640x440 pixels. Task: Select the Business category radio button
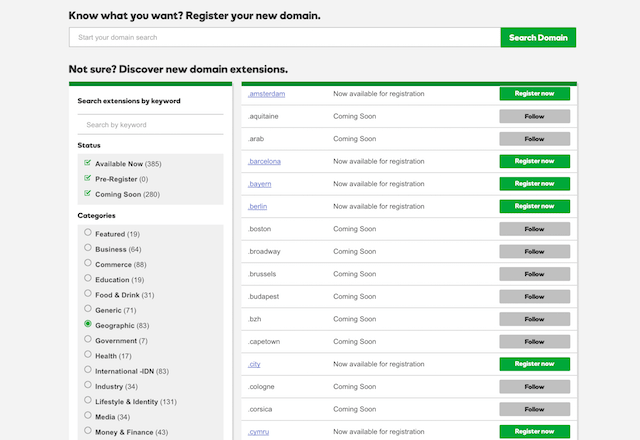pyautogui.click(x=88, y=248)
